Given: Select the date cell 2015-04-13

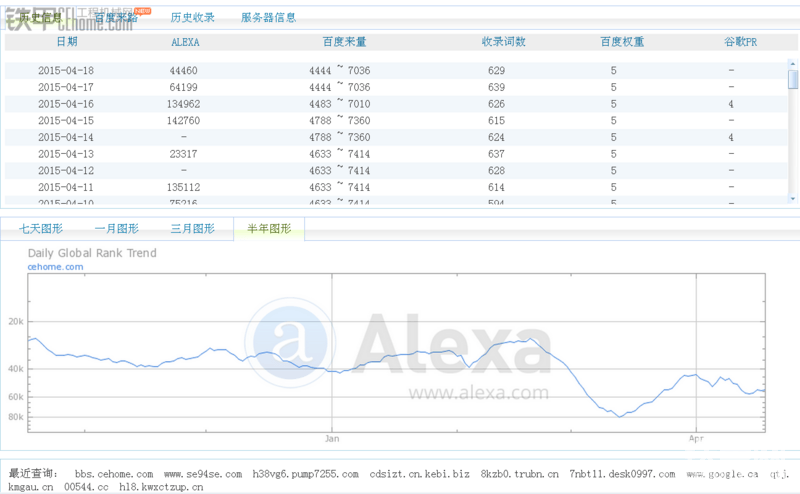Looking at the screenshot, I should (66, 154).
